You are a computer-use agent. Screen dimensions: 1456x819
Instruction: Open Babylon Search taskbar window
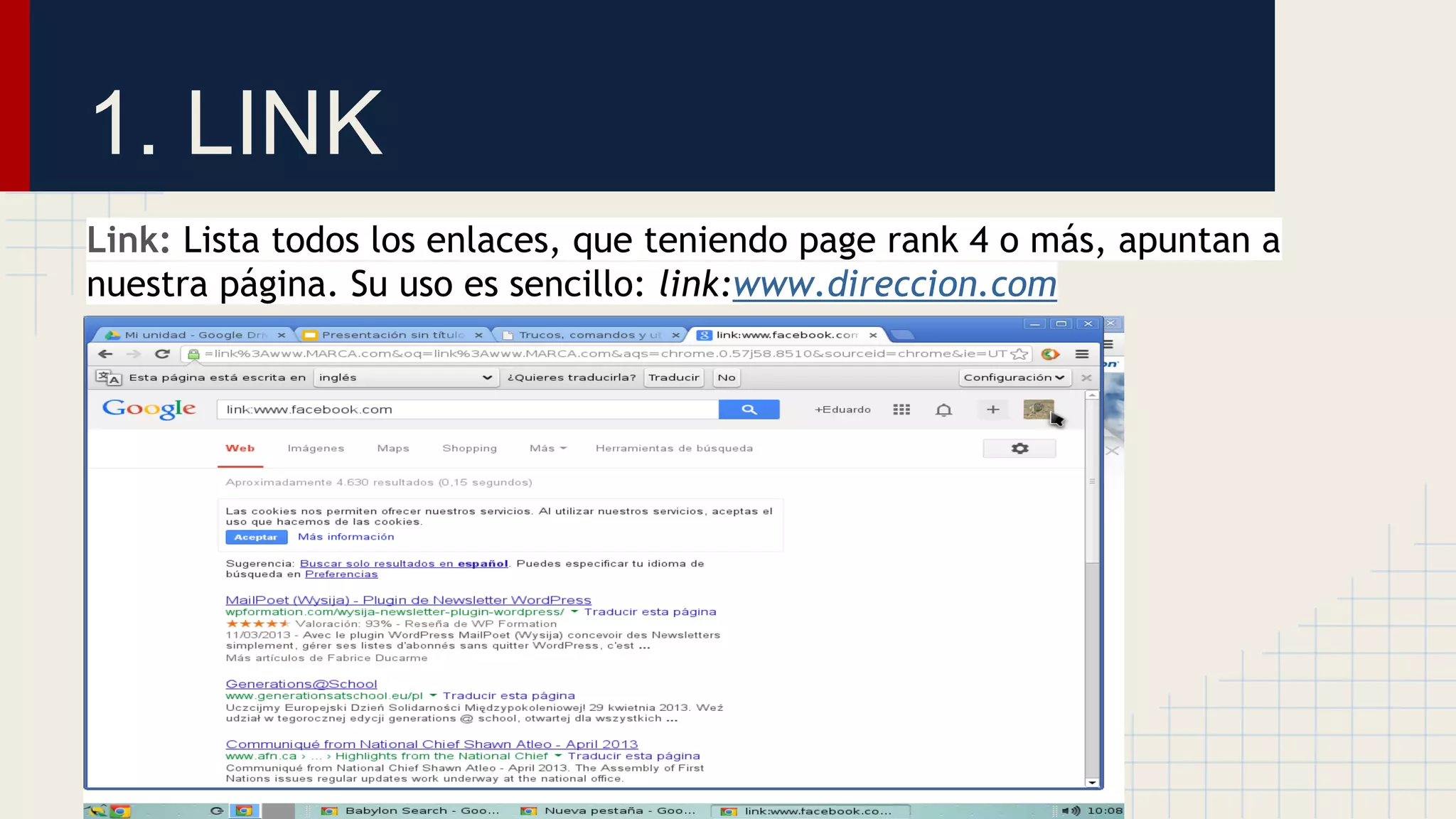[x=412, y=811]
